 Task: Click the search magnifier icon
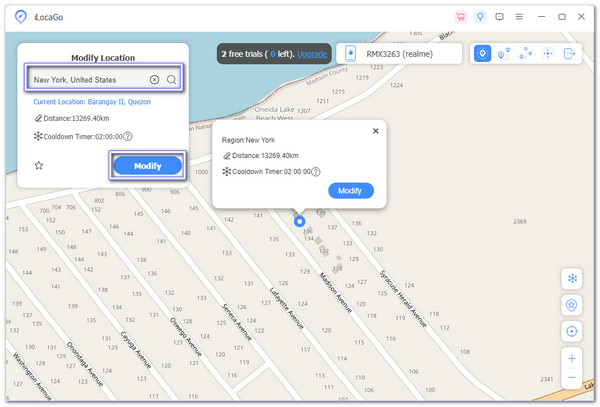(171, 80)
